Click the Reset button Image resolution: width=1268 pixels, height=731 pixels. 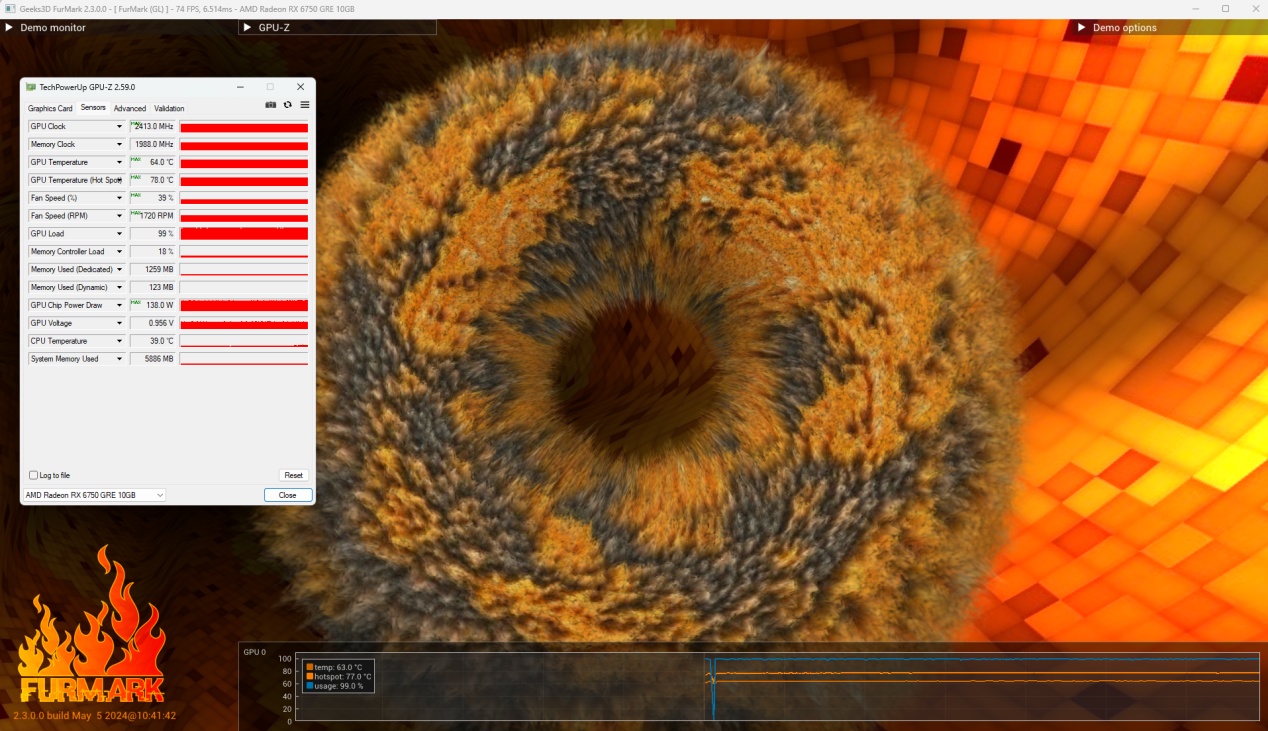293,476
